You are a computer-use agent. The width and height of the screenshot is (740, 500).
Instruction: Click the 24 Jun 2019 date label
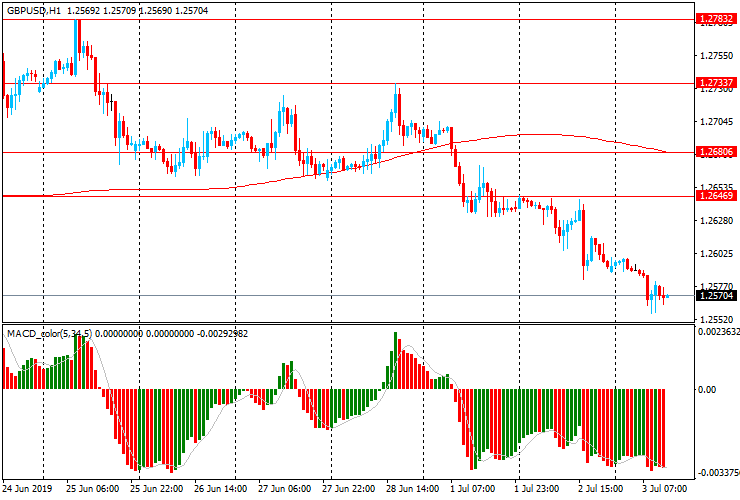[x=27, y=488]
